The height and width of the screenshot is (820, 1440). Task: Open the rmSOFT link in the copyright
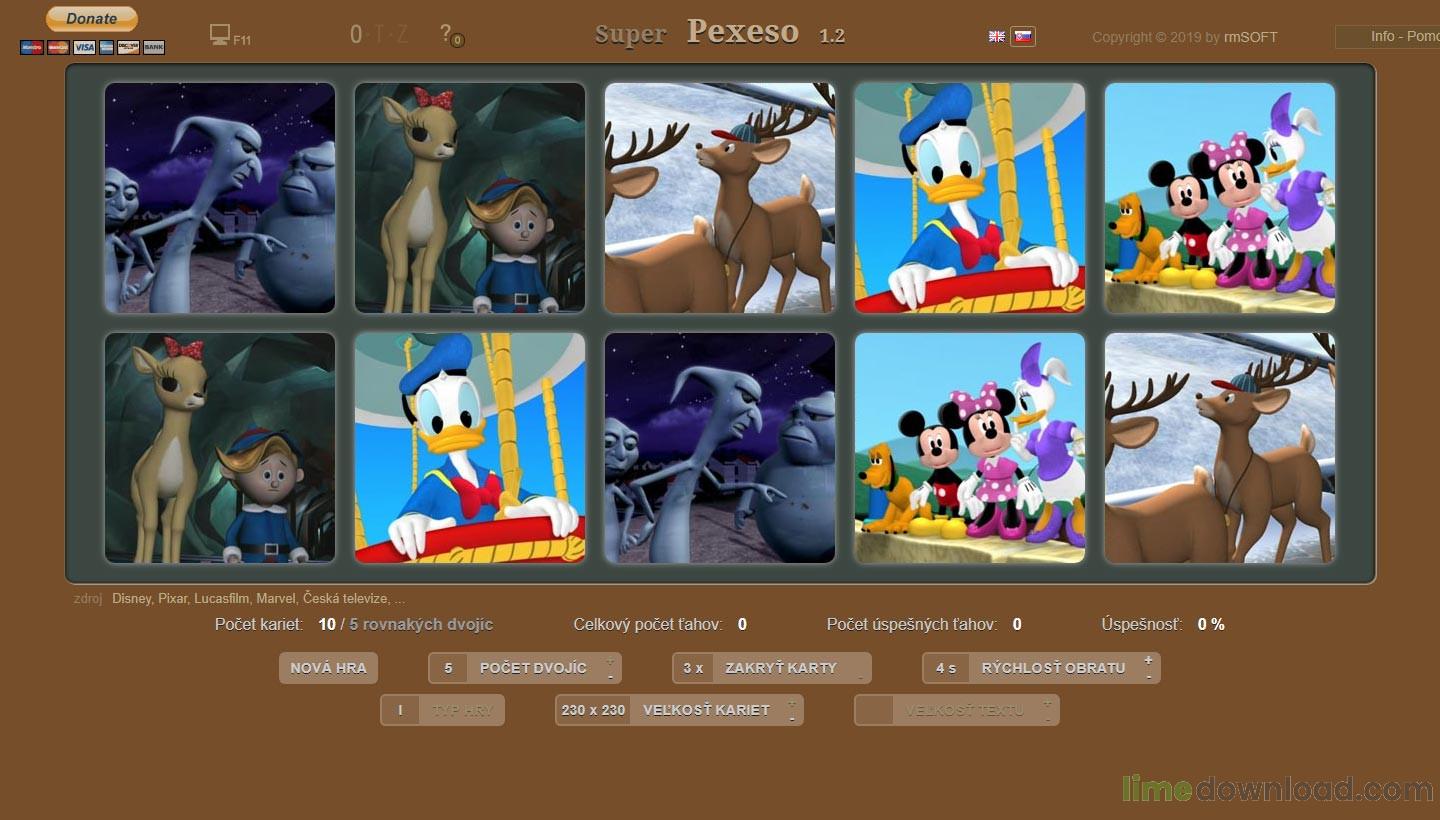click(x=1251, y=37)
